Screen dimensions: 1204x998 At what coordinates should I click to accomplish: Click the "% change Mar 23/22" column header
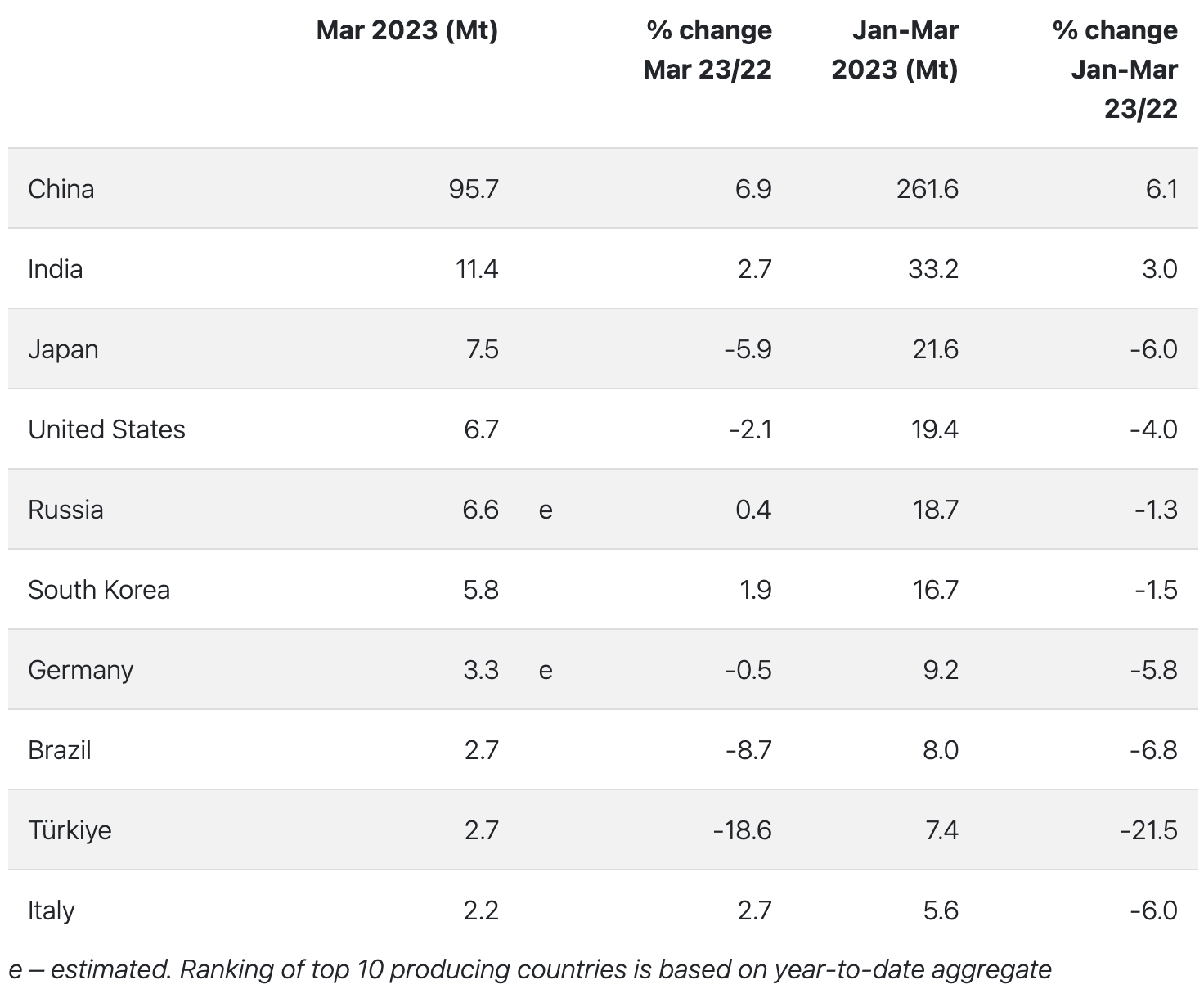(x=708, y=50)
